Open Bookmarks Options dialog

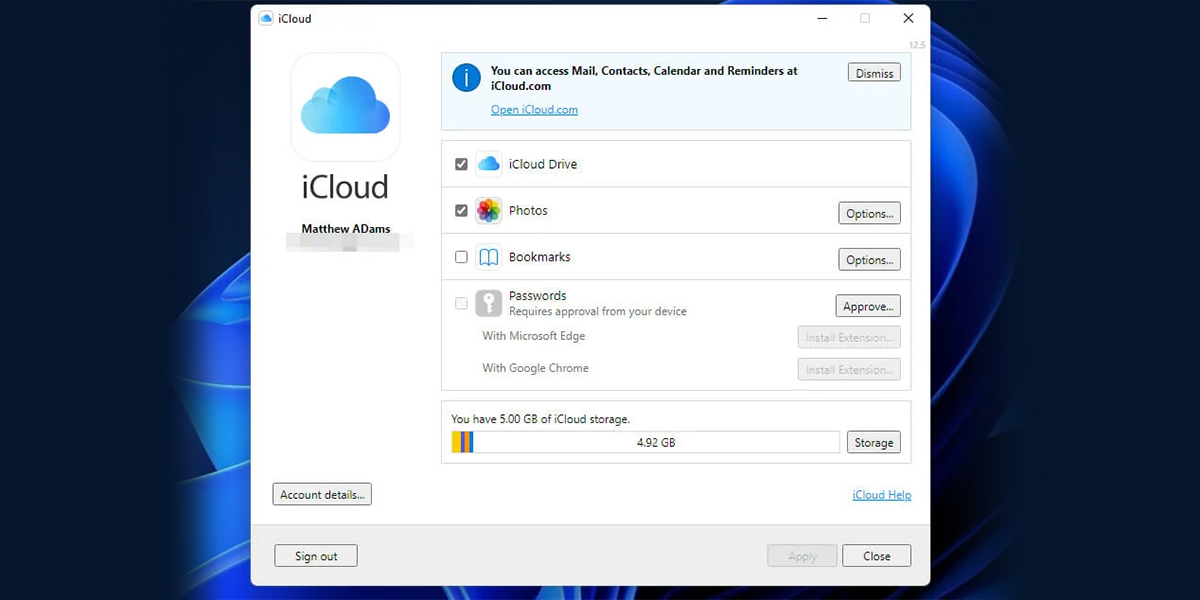(869, 259)
